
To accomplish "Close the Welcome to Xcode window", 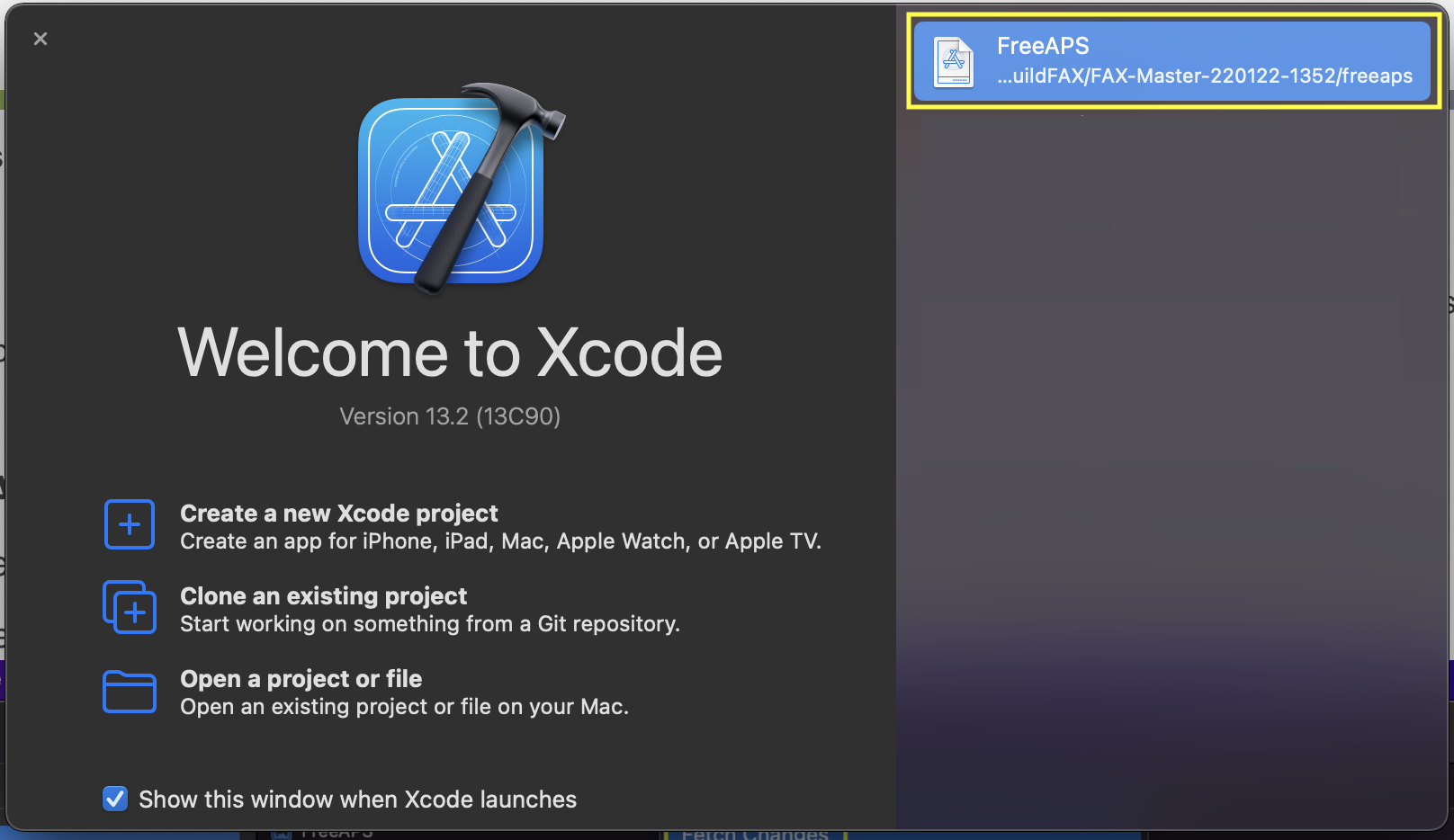I will click(x=40, y=39).
